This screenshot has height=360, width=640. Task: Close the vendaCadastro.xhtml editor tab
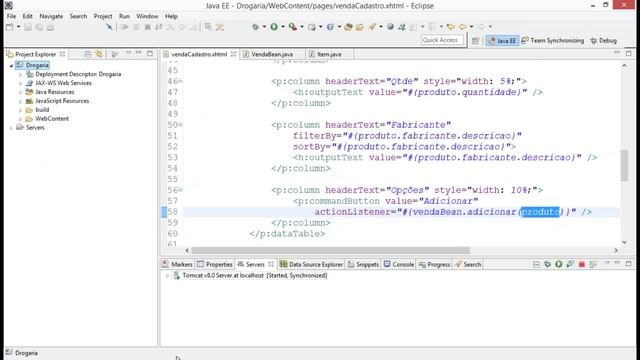233,54
